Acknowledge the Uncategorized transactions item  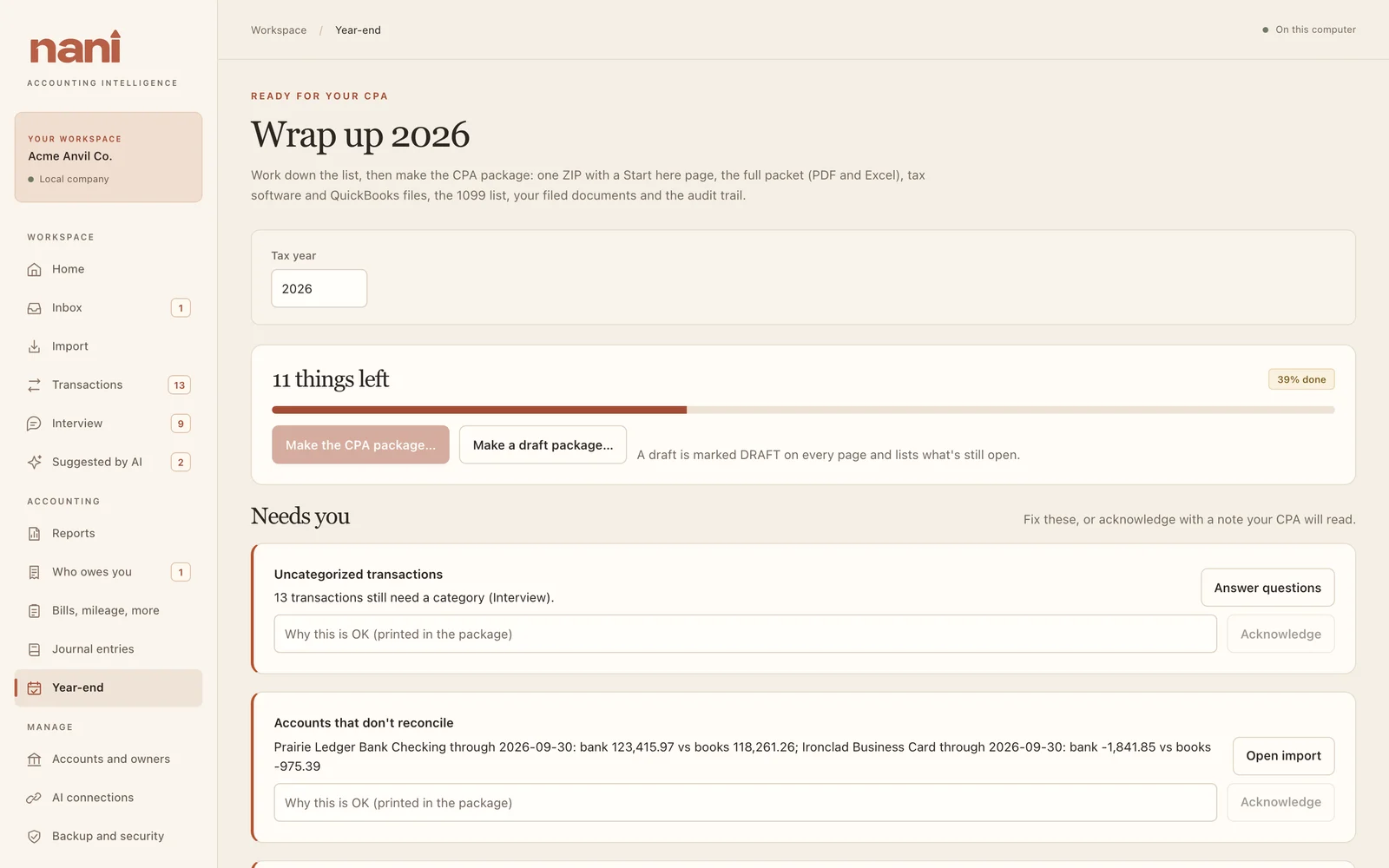coord(1280,635)
